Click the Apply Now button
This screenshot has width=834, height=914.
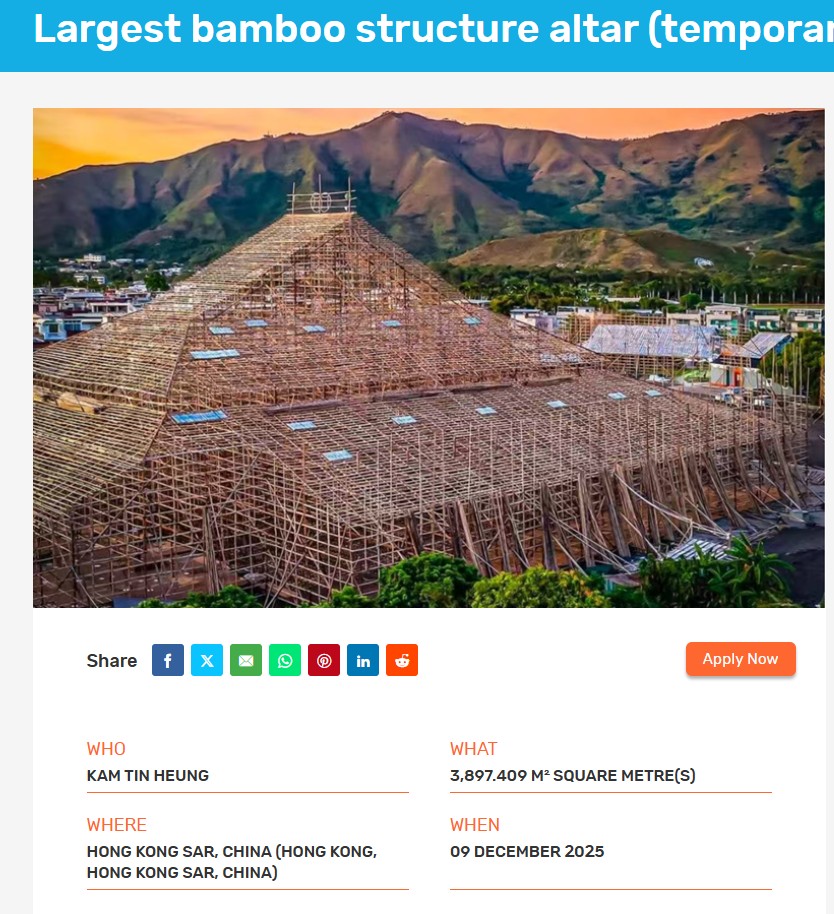[x=740, y=659]
